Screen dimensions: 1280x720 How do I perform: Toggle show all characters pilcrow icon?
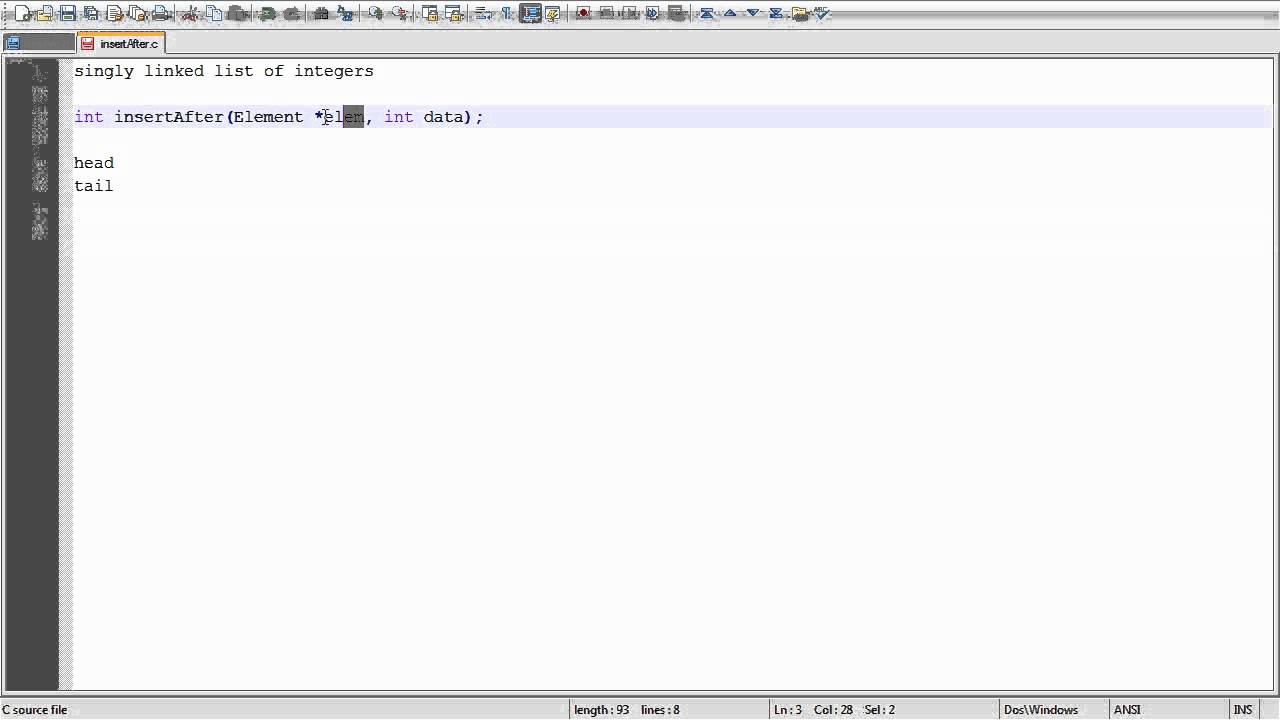click(x=507, y=13)
